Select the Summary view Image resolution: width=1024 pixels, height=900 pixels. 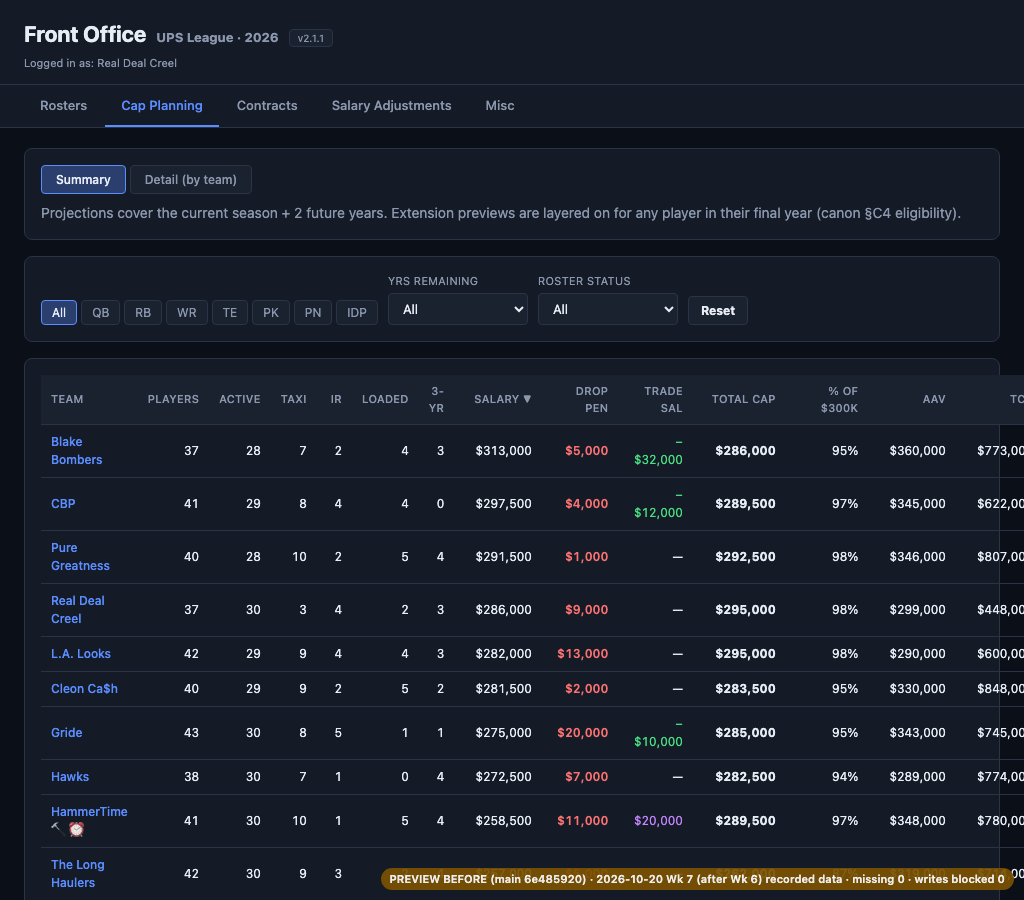(x=83, y=180)
